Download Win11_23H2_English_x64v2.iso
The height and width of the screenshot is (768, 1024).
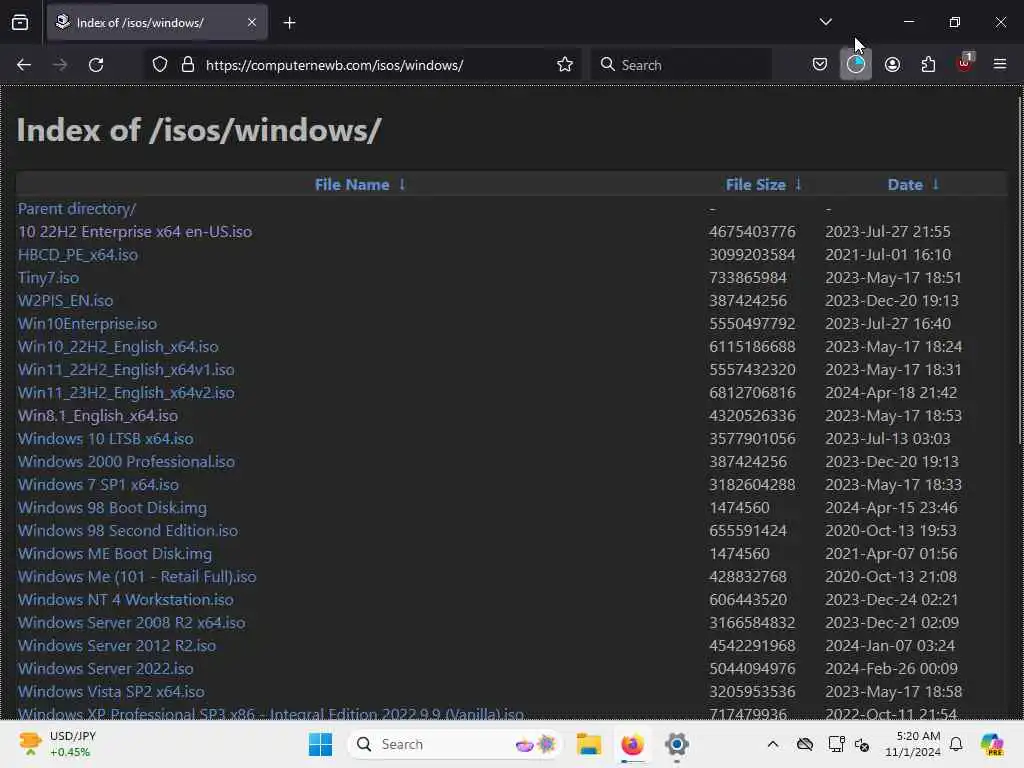[126, 392]
